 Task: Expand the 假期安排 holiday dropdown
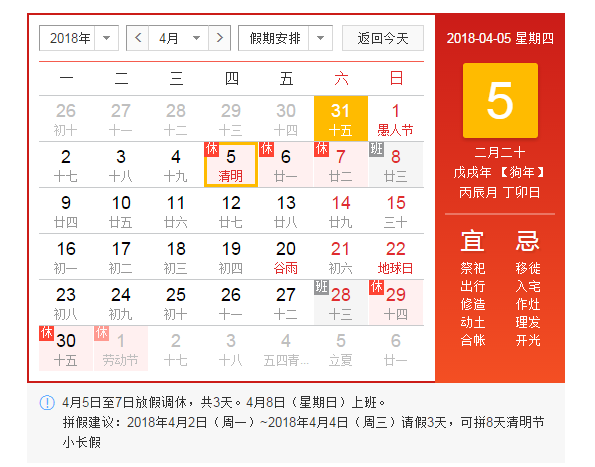[285, 38]
